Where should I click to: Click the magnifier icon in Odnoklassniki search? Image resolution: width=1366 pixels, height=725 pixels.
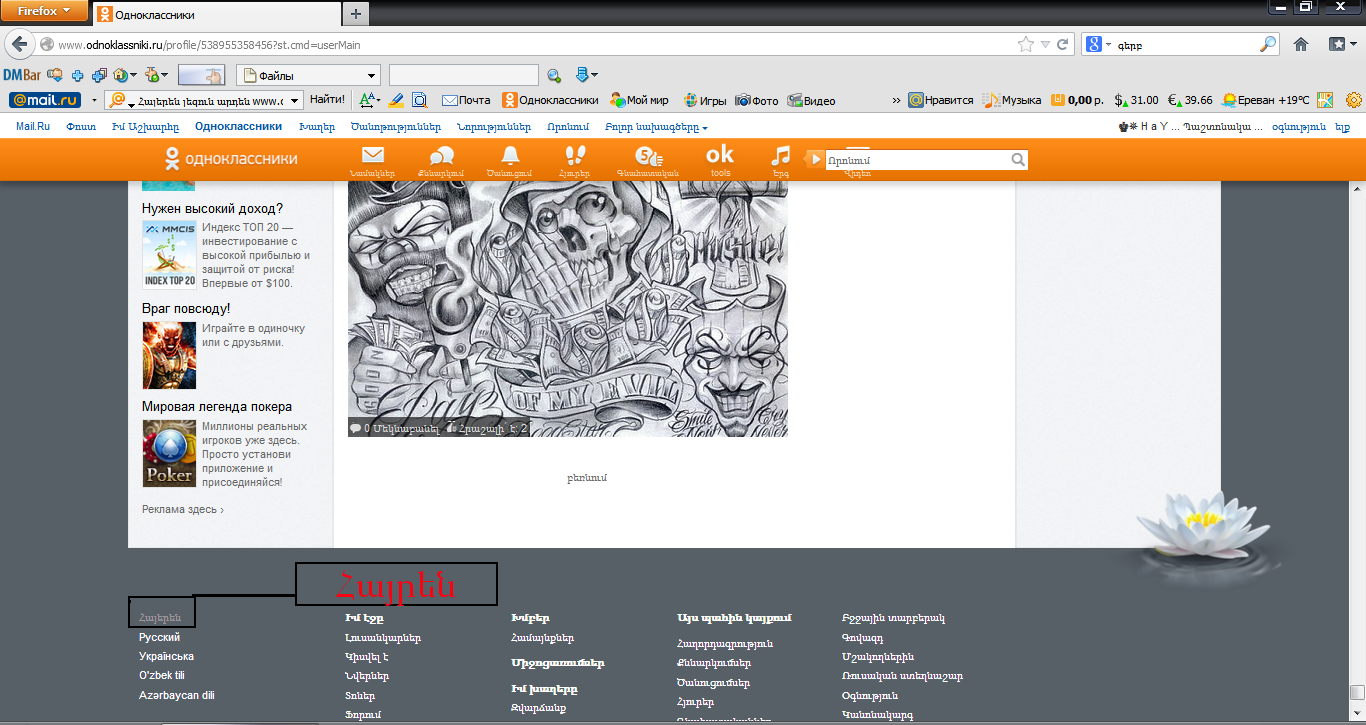click(x=1018, y=160)
